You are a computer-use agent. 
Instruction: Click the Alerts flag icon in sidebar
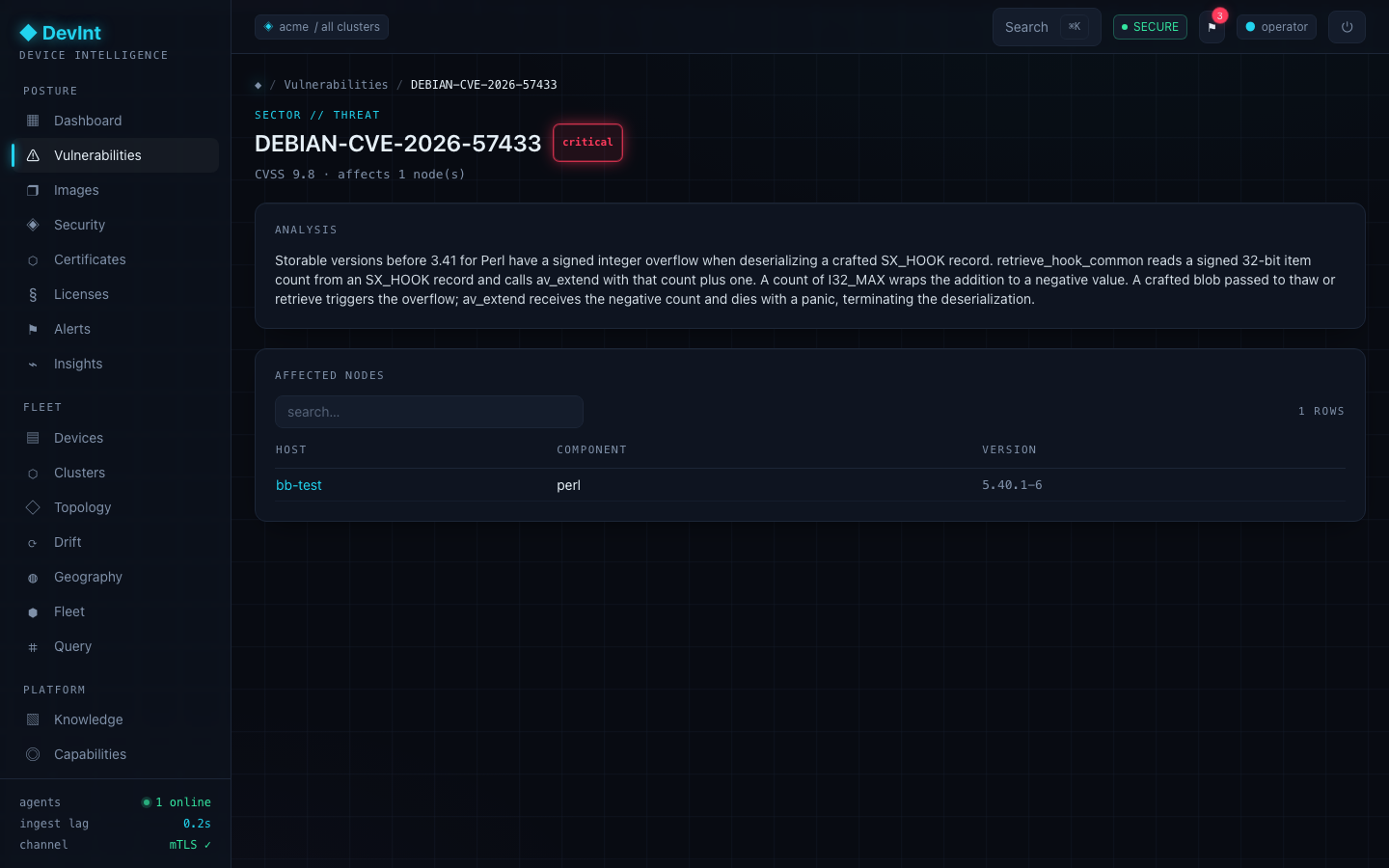click(33, 330)
